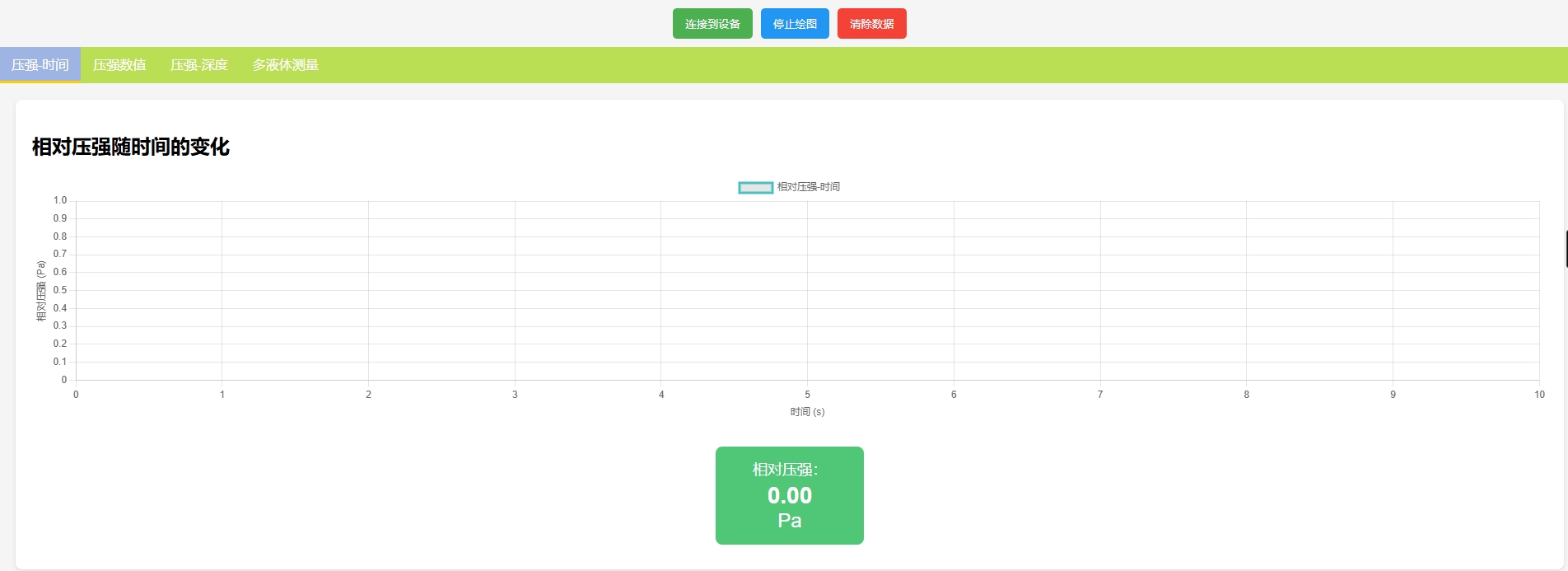
Task: Clear data with the red 清除数据 button
Action: [871, 24]
